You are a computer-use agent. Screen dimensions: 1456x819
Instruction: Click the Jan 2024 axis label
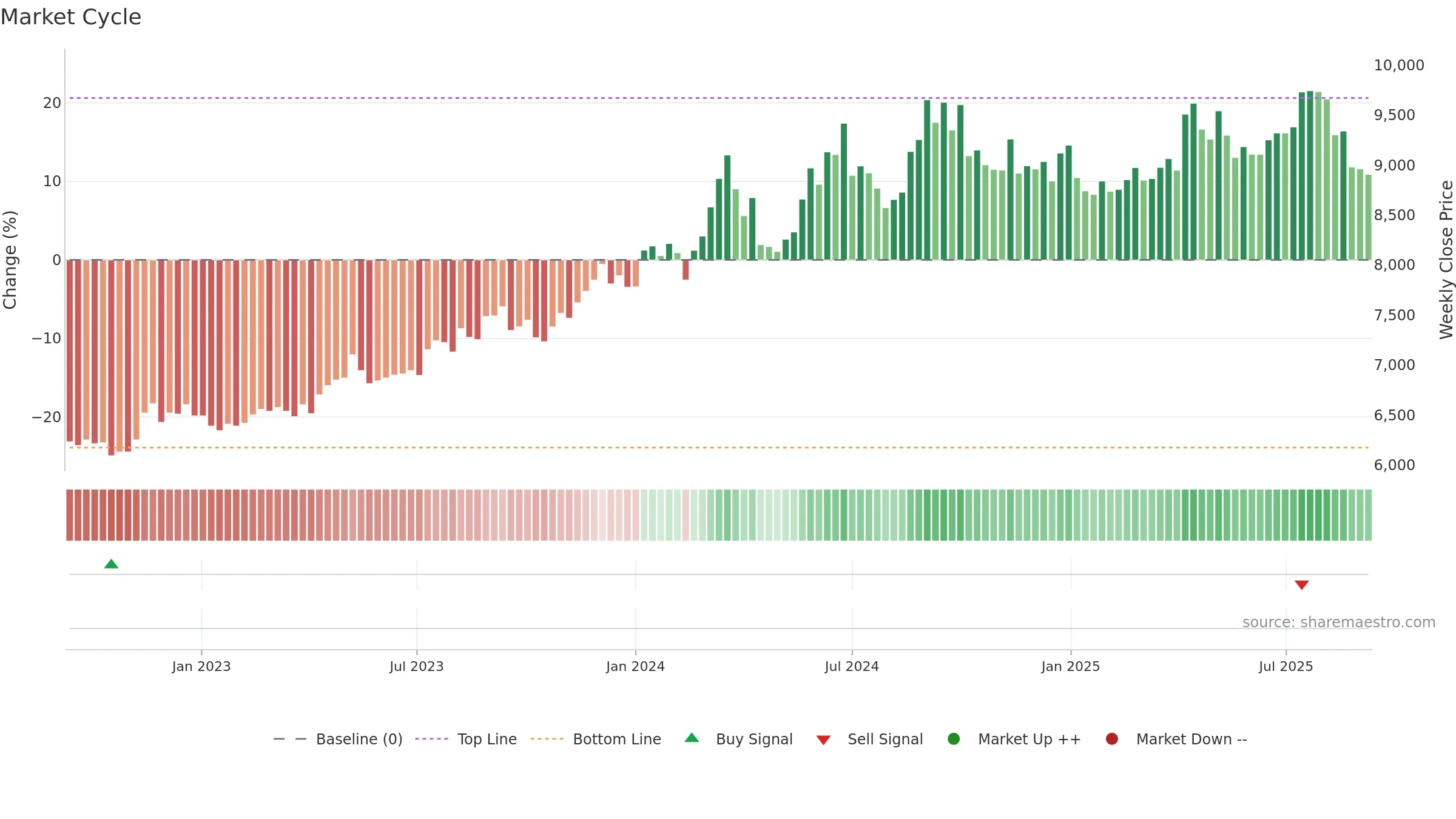pyautogui.click(x=636, y=666)
